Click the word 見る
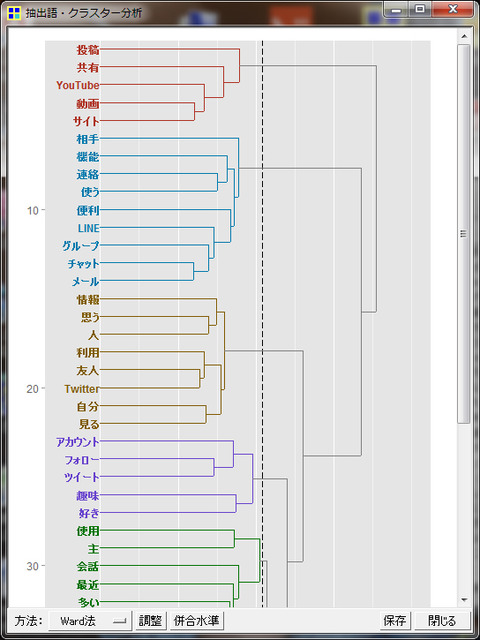 coord(89,424)
